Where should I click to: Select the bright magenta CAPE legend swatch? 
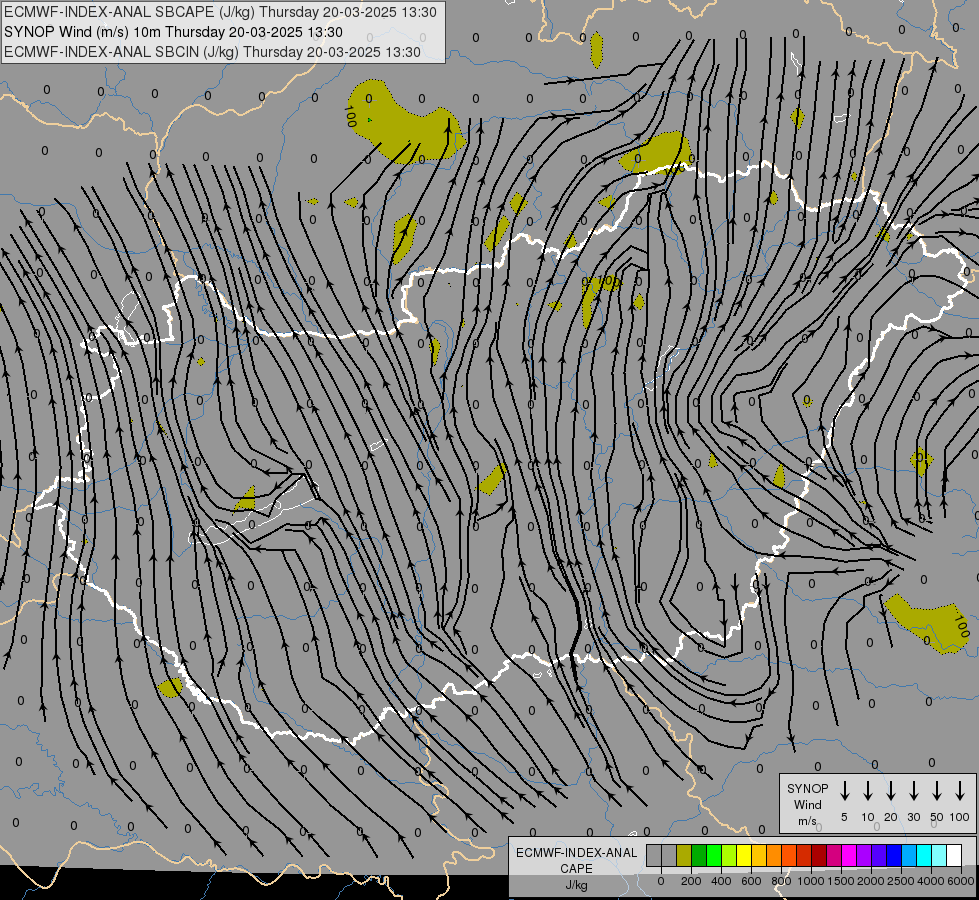click(x=849, y=855)
